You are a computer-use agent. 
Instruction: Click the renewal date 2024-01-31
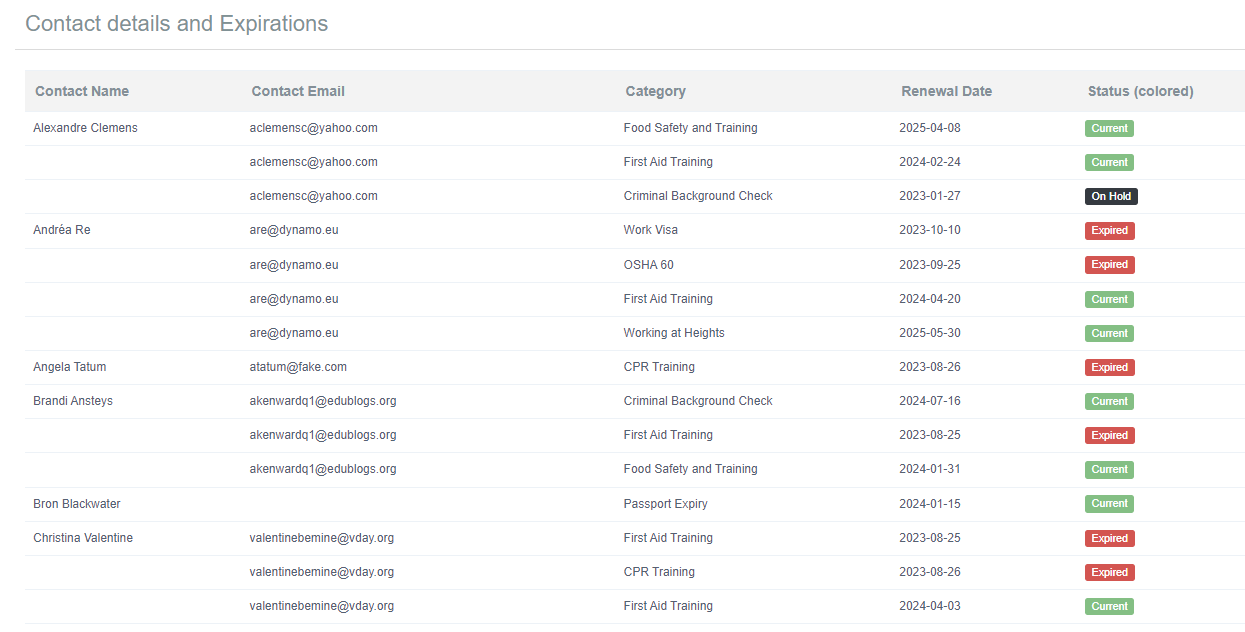tap(930, 469)
